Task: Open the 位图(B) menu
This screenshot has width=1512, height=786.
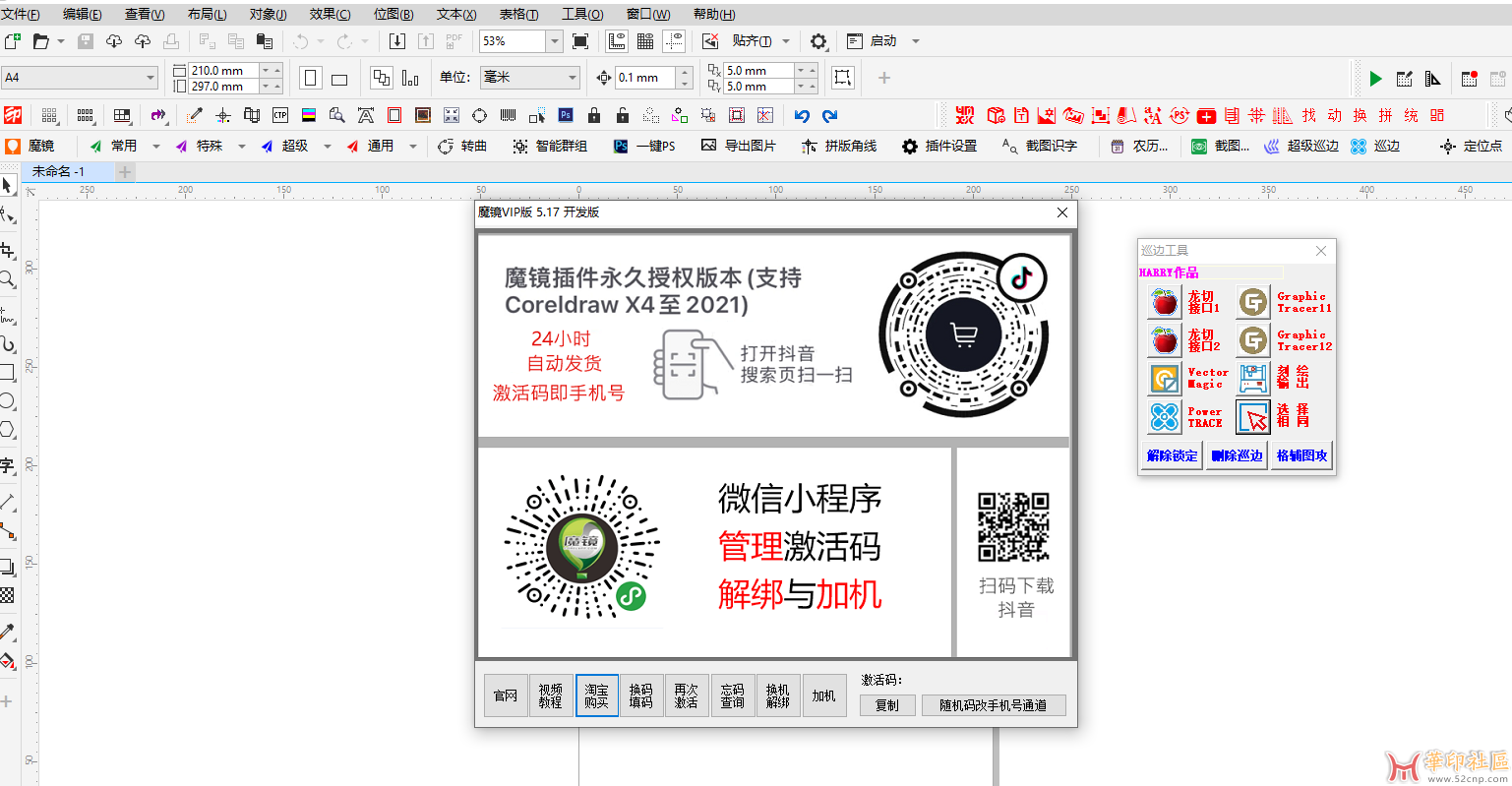Action: coord(393,14)
